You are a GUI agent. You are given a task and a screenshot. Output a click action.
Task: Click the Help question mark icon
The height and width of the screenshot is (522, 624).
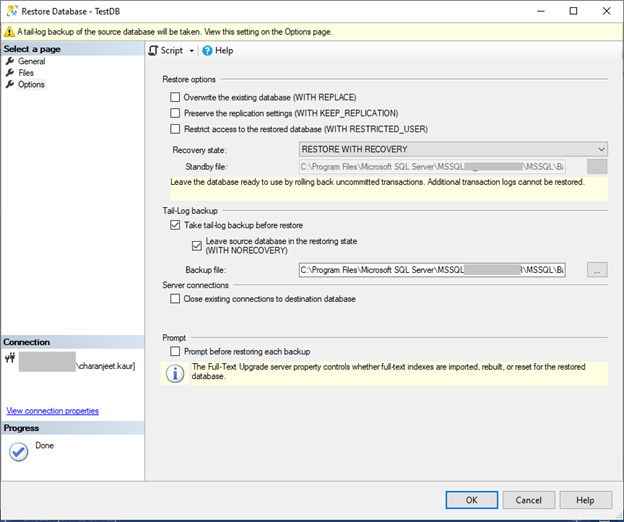point(207,50)
